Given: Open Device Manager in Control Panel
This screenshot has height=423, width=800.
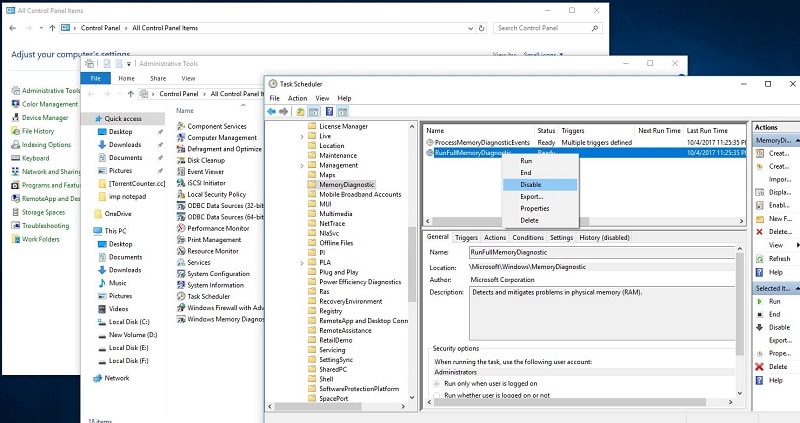Looking at the screenshot, I should (45, 117).
